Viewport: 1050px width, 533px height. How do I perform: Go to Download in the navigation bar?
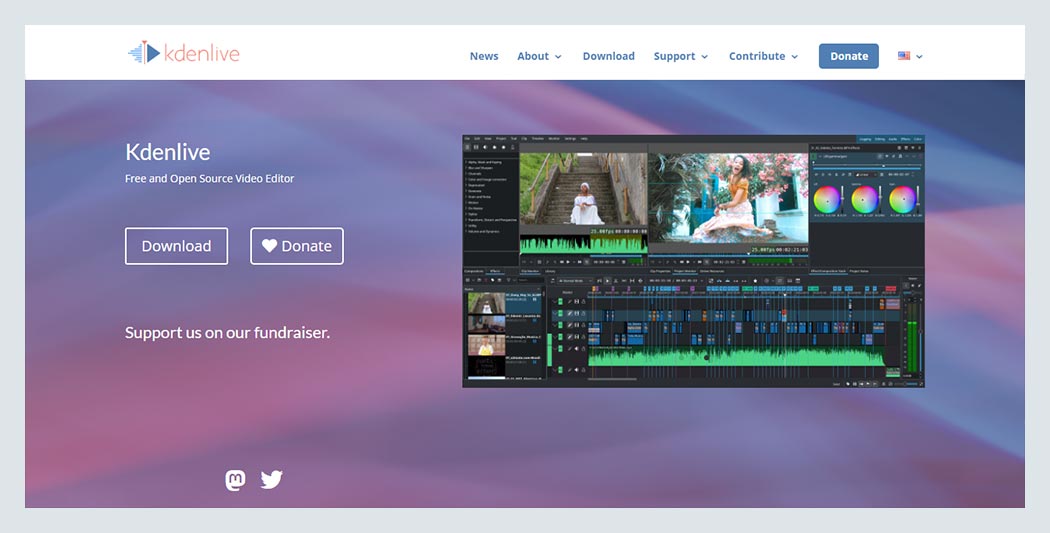pyautogui.click(x=608, y=56)
